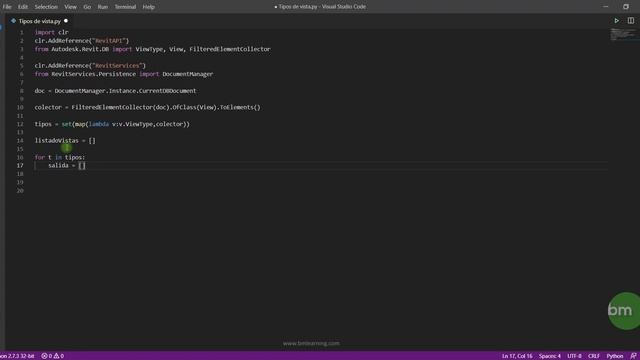640x360 pixels.
Task: Open the Edit menu
Action: tap(23, 7)
